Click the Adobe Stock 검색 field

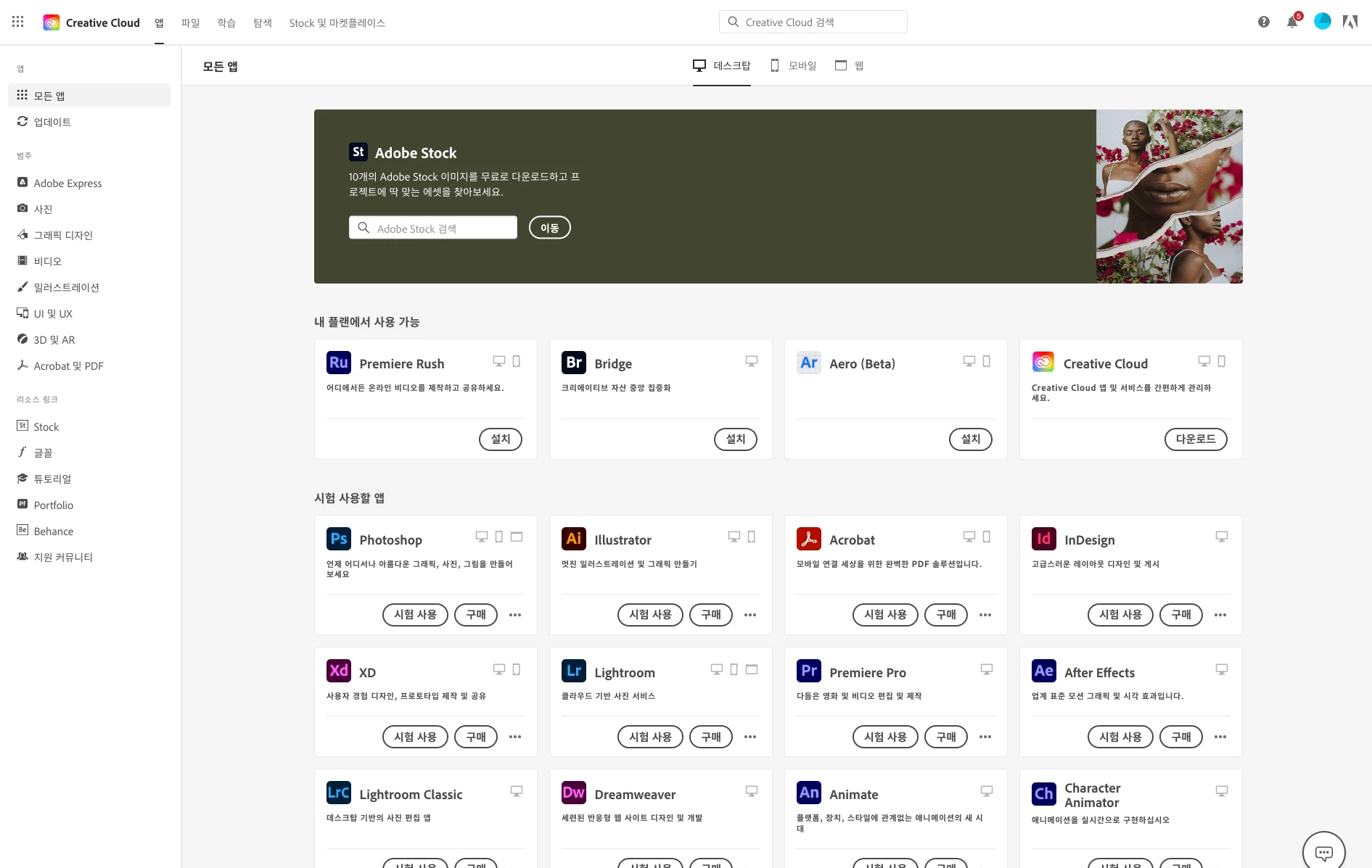433,228
